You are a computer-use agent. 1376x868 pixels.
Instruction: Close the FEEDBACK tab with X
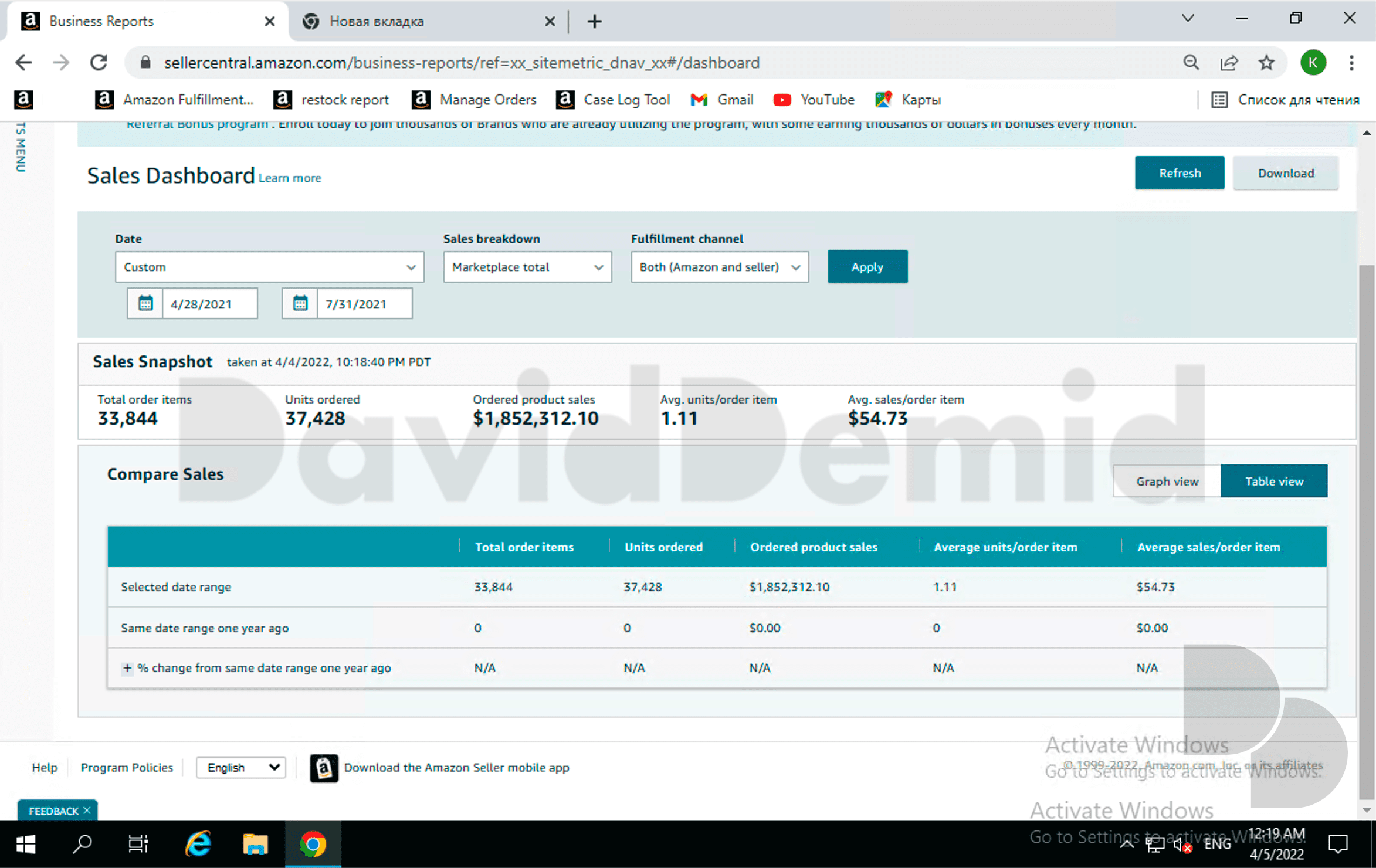click(87, 811)
